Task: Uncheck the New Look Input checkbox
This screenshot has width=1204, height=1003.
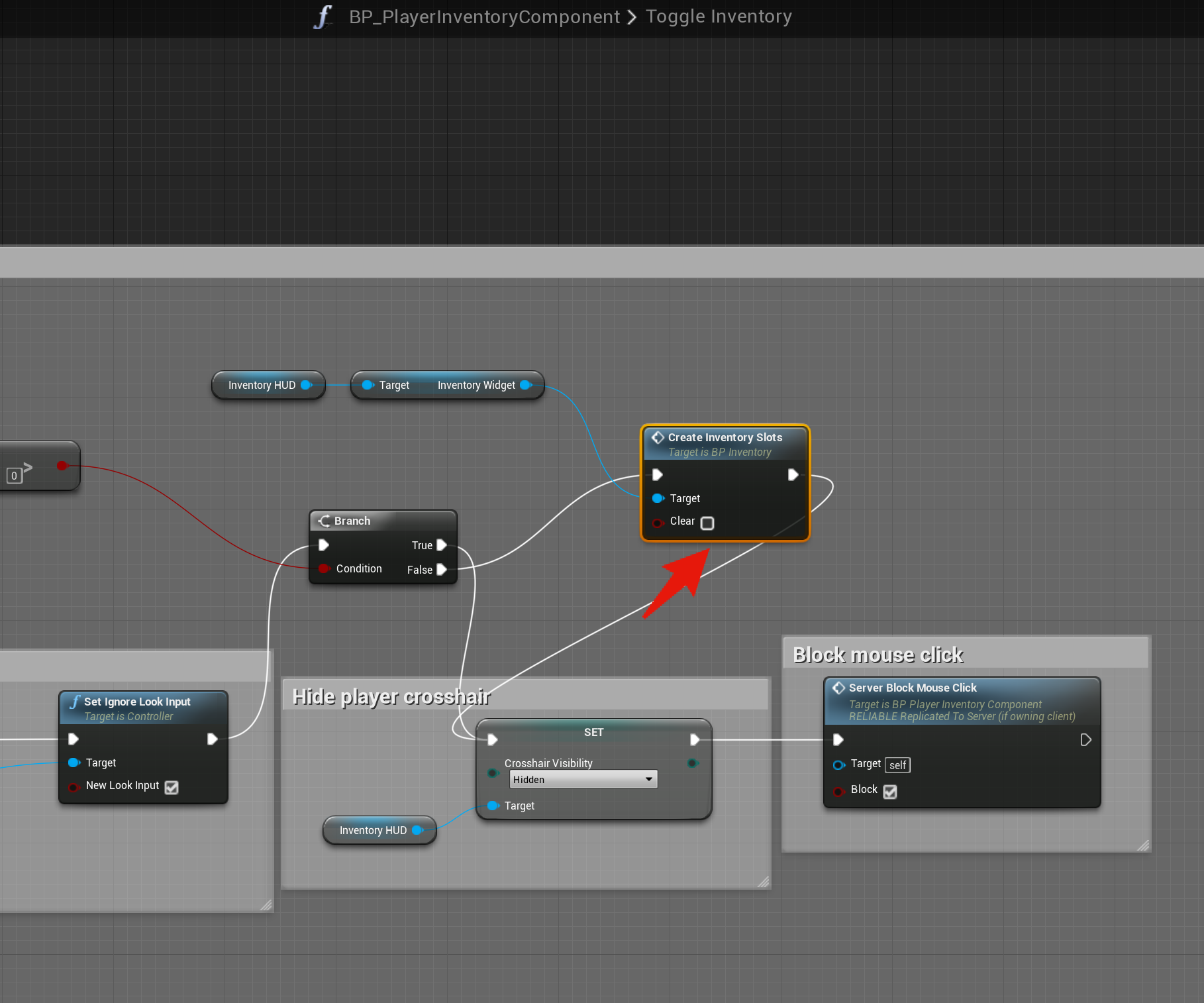Action: coord(172,787)
